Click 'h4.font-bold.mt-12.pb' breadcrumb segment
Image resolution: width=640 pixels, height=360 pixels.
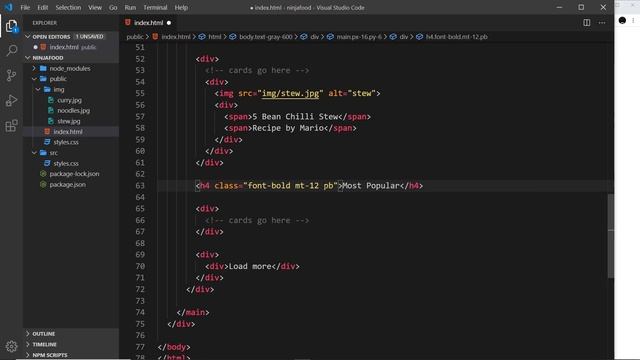point(456,37)
